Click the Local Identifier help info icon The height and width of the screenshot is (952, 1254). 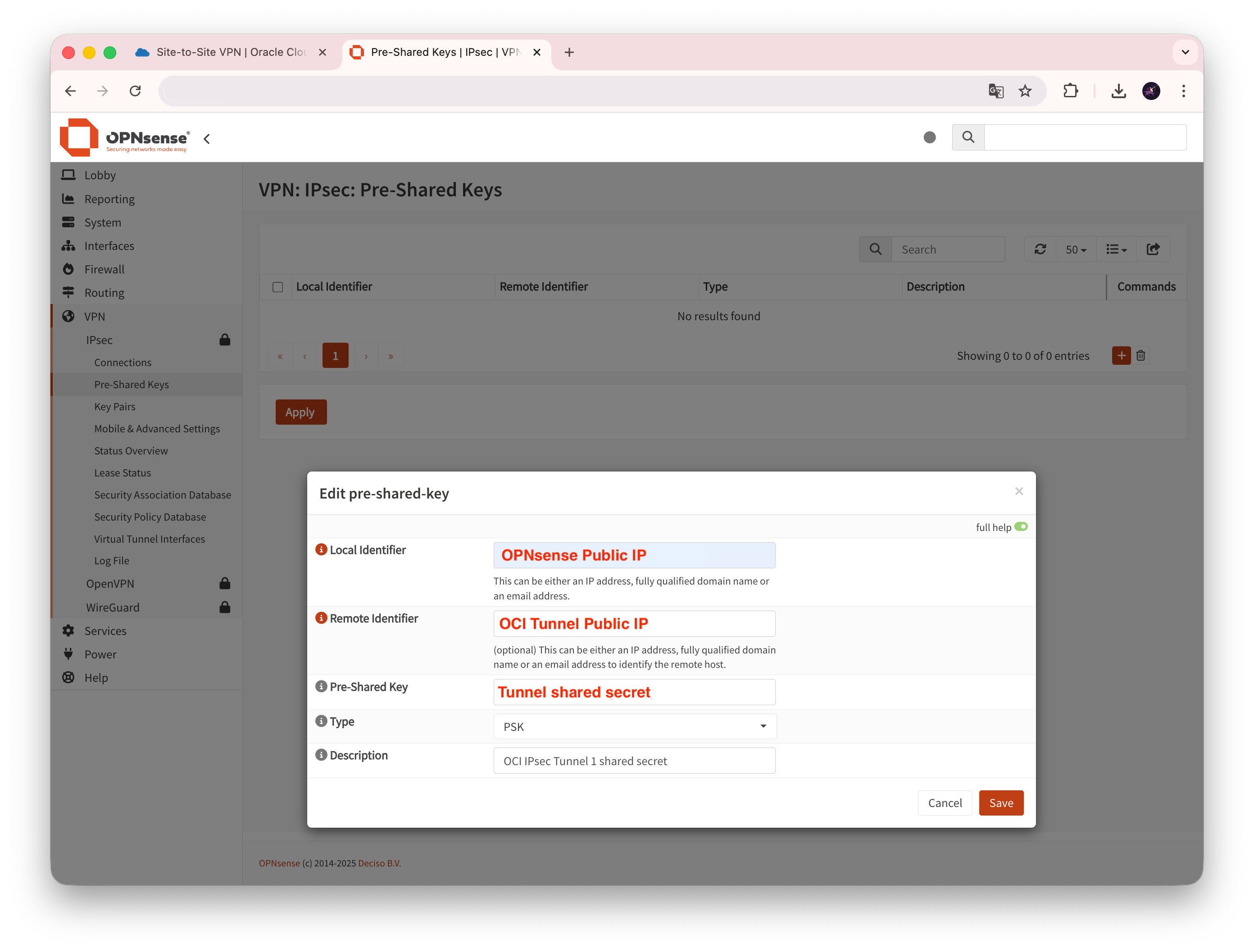(321, 550)
